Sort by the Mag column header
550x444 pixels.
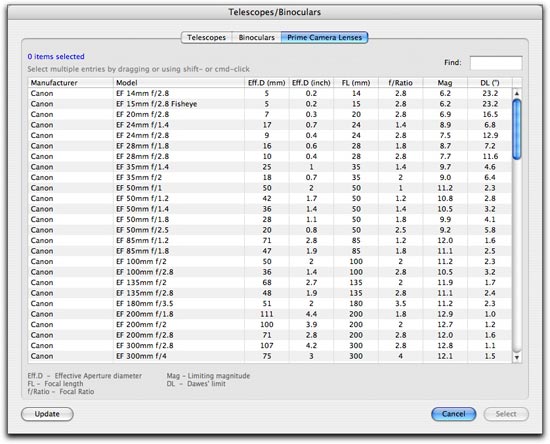coord(445,83)
